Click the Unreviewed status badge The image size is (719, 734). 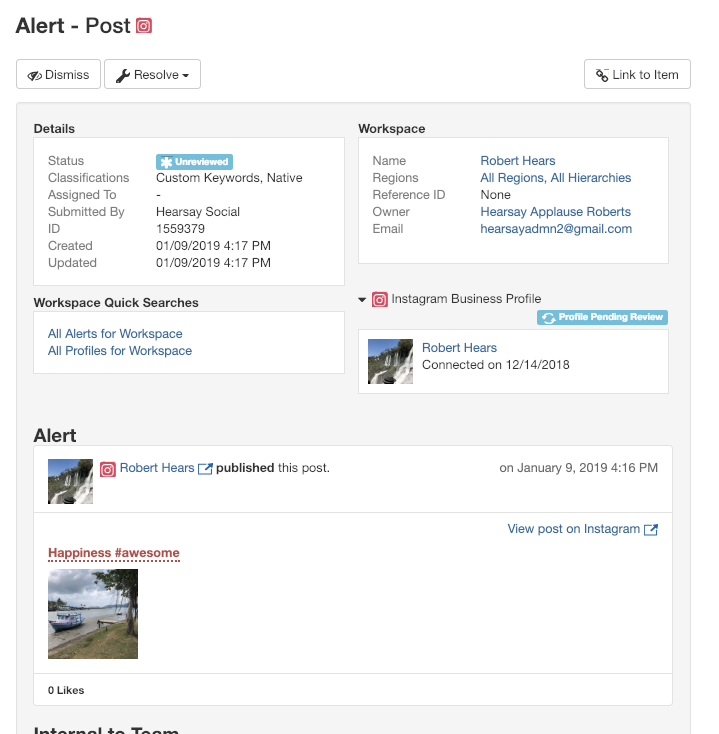(194, 162)
